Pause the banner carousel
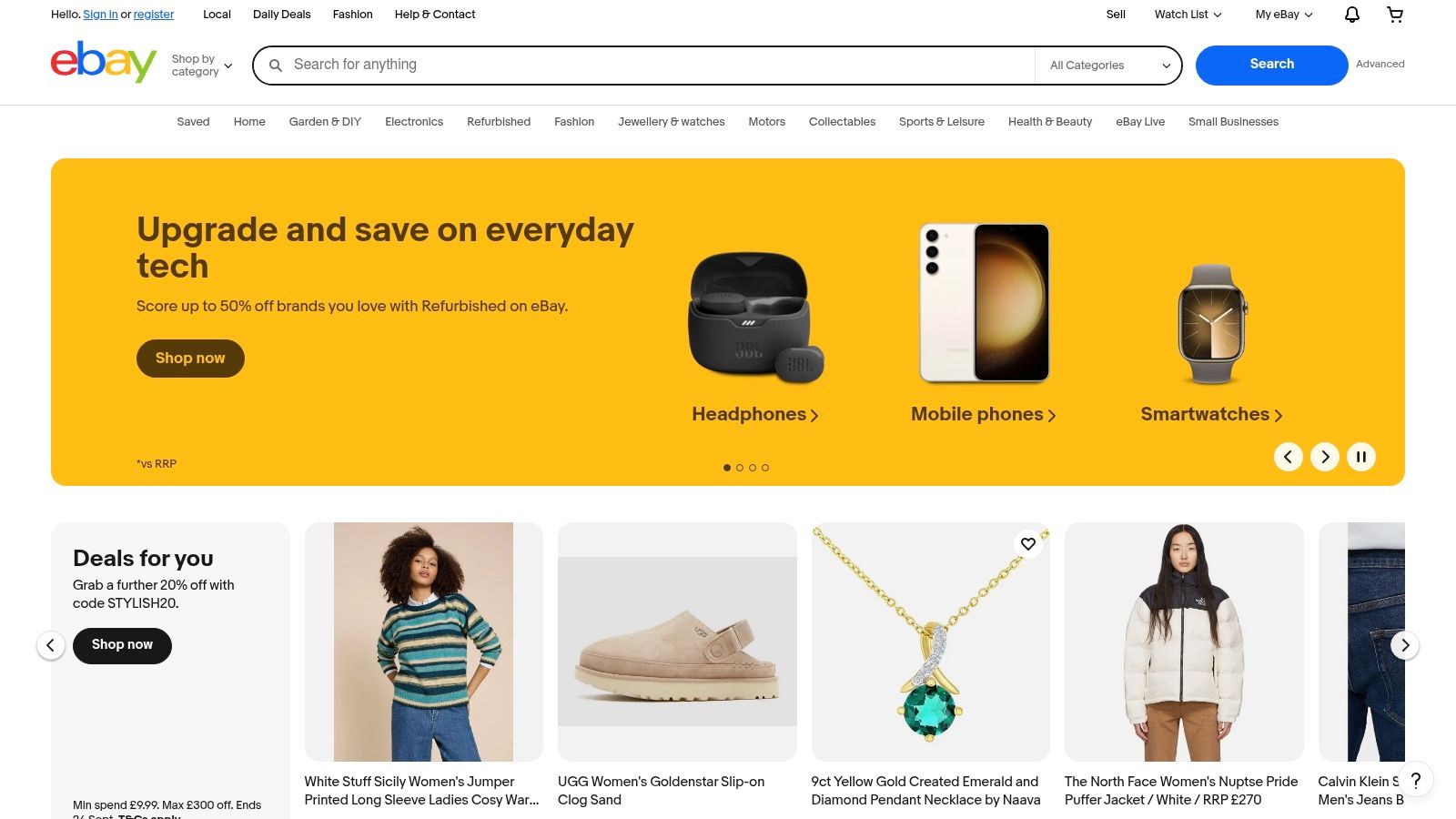 coord(1361,457)
